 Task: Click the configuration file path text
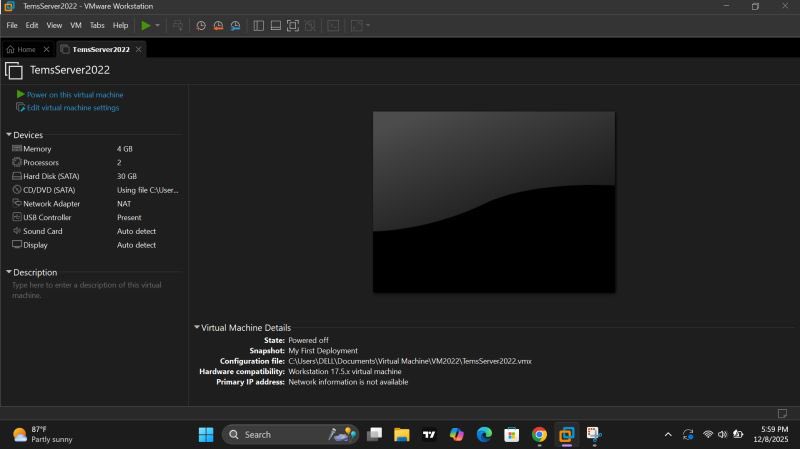(410, 361)
